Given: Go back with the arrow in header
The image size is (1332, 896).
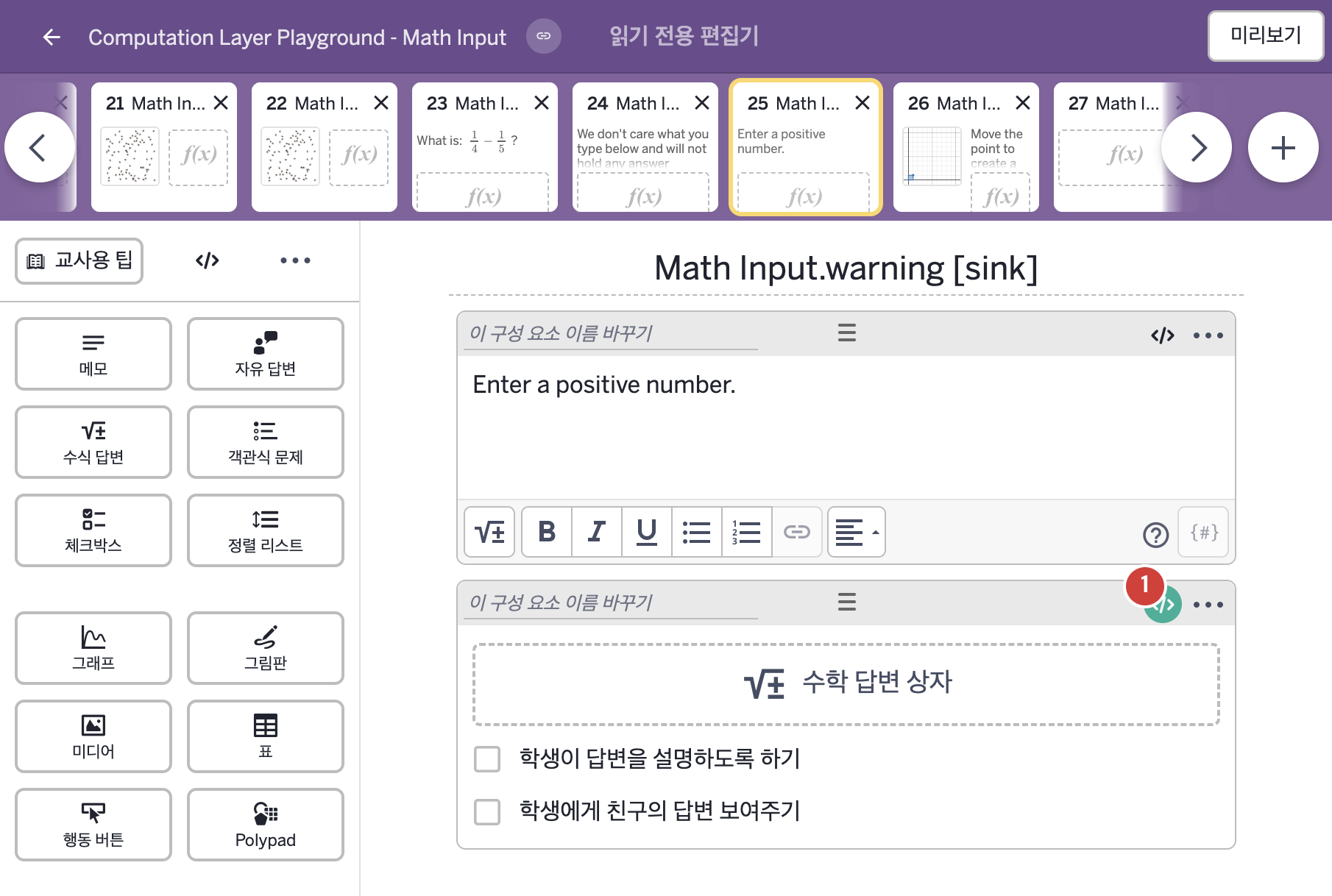Looking at the screenshot, I should 52,37.
